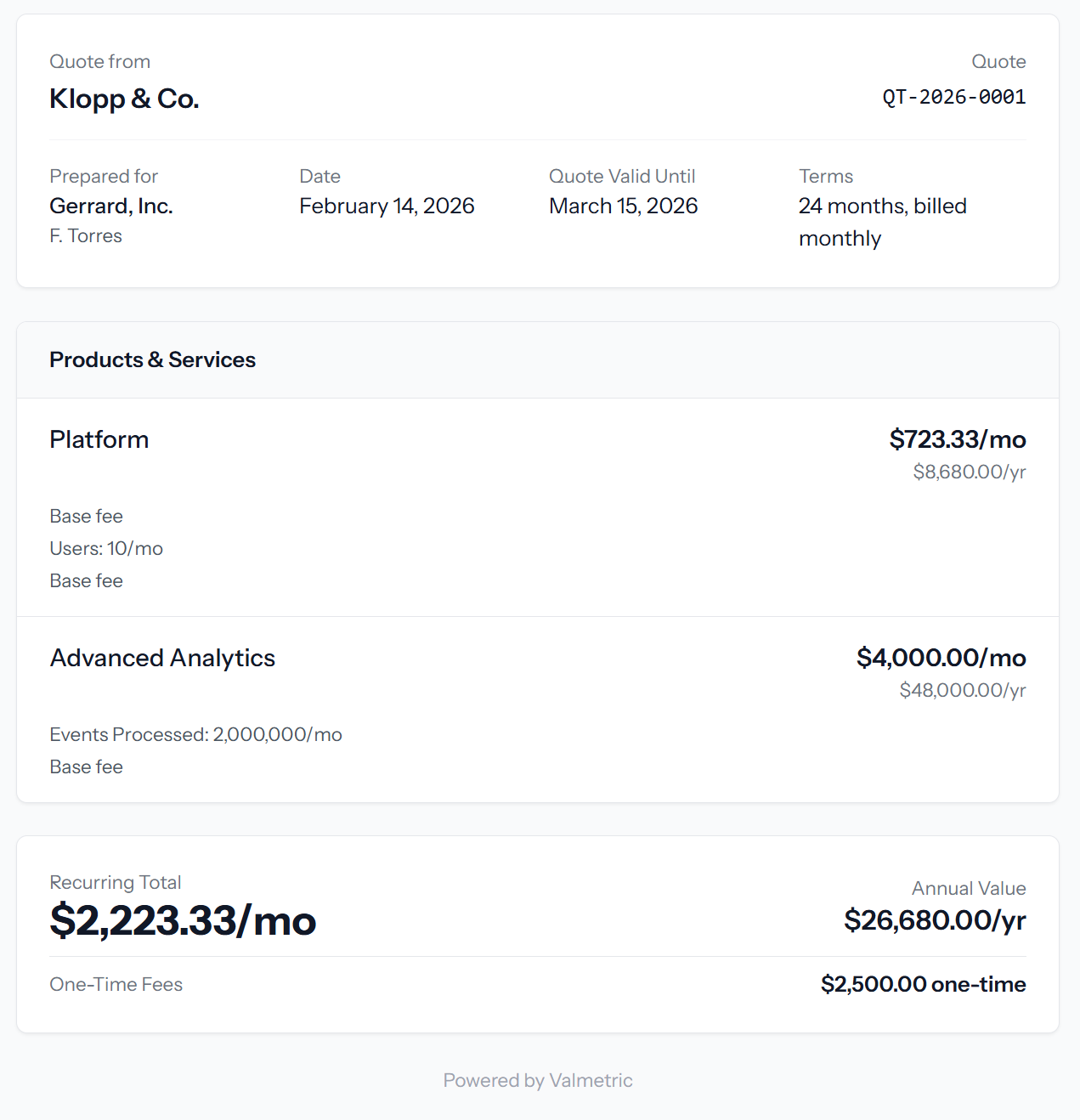Select the Users: 10/mo detail

coord(106,548)
